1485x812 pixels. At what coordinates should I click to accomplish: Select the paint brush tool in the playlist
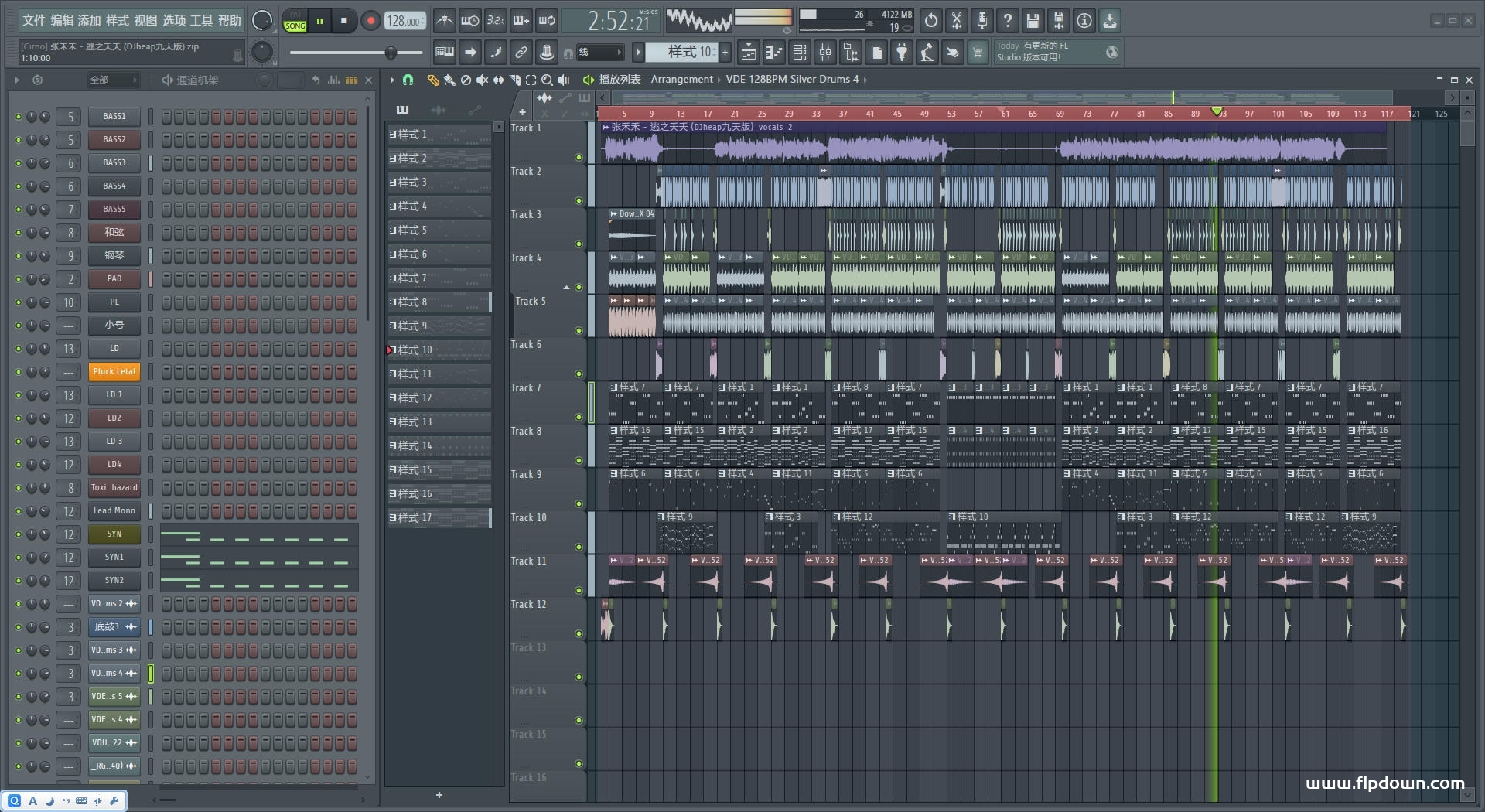pyautogui.click(x=449, y=80)
